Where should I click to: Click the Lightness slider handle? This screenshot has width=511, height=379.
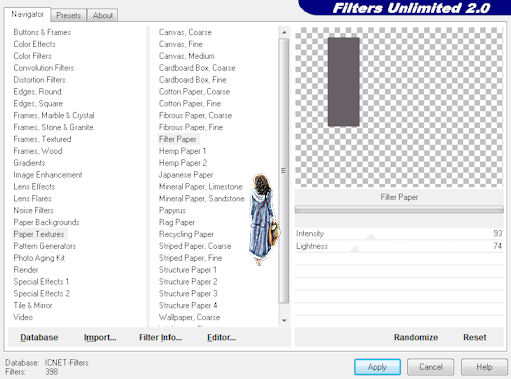[355, 249]
